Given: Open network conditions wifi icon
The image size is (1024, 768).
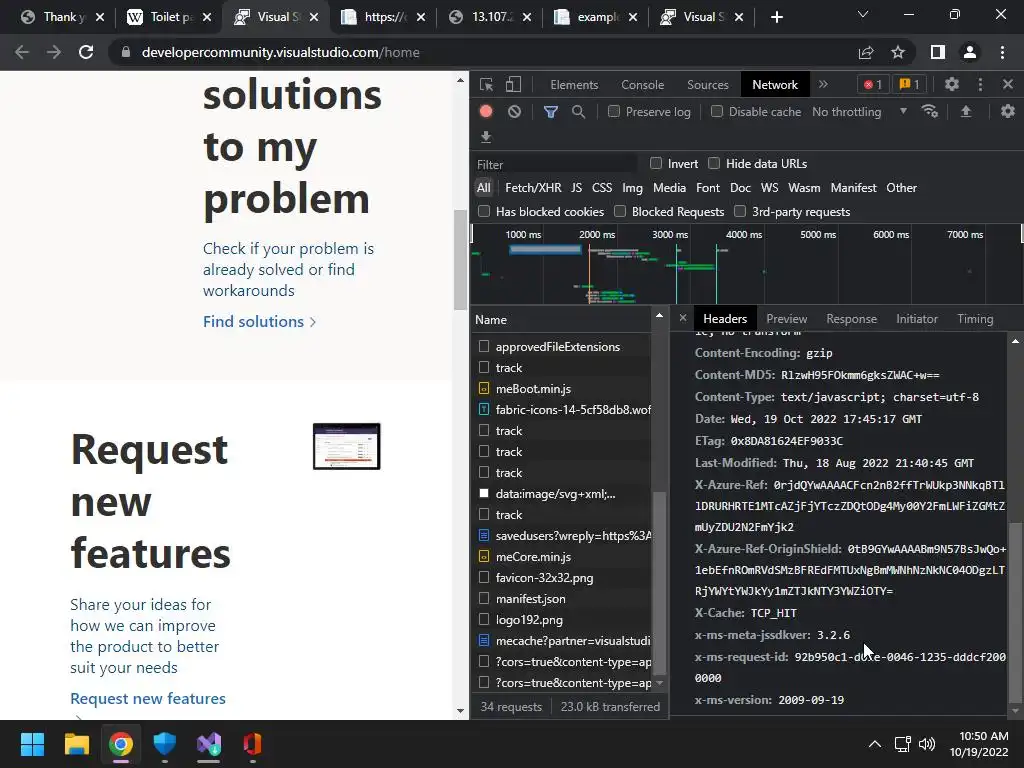Looking at the screenshot, I should (x=930, y=112).
